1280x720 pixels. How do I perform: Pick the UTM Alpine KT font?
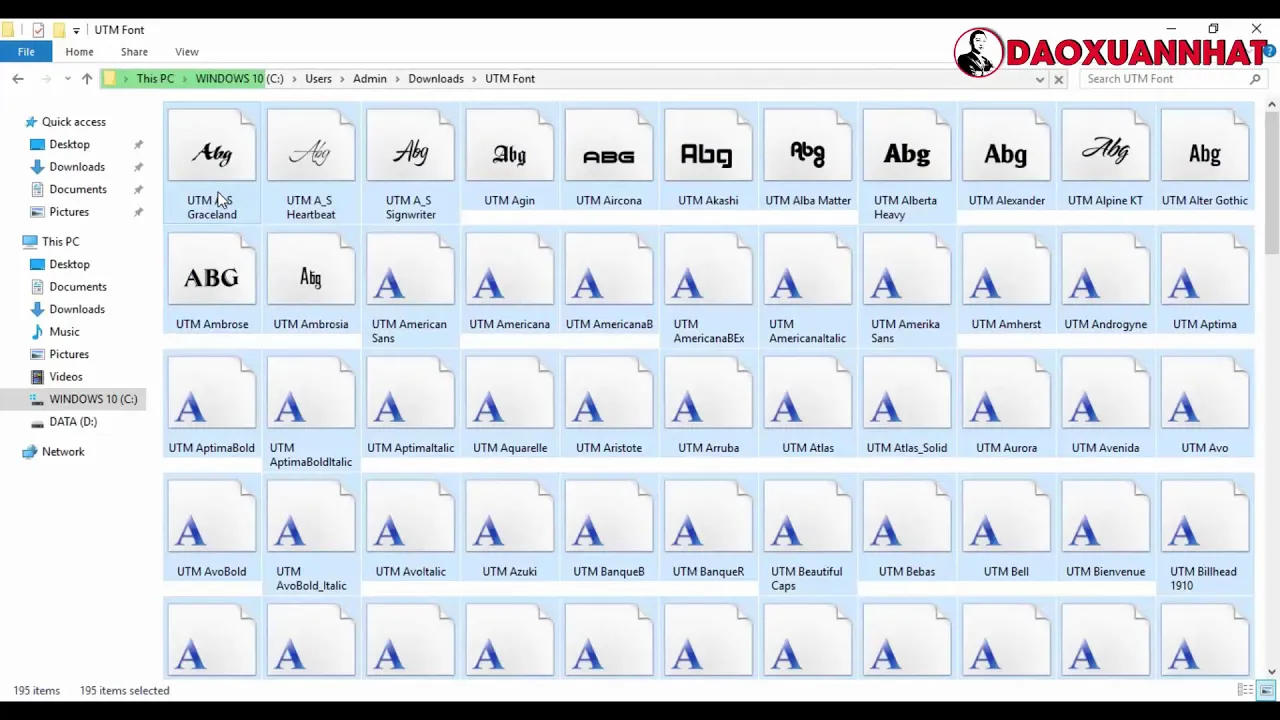pyautogui.click(x=1105, y=158)
